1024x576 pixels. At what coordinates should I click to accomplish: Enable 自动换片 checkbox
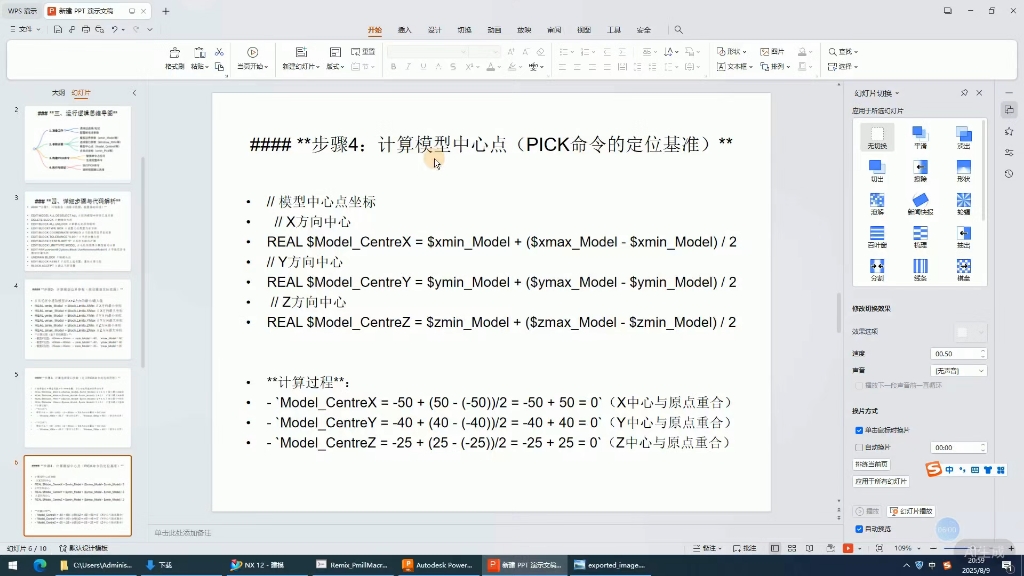click(859, 447)
